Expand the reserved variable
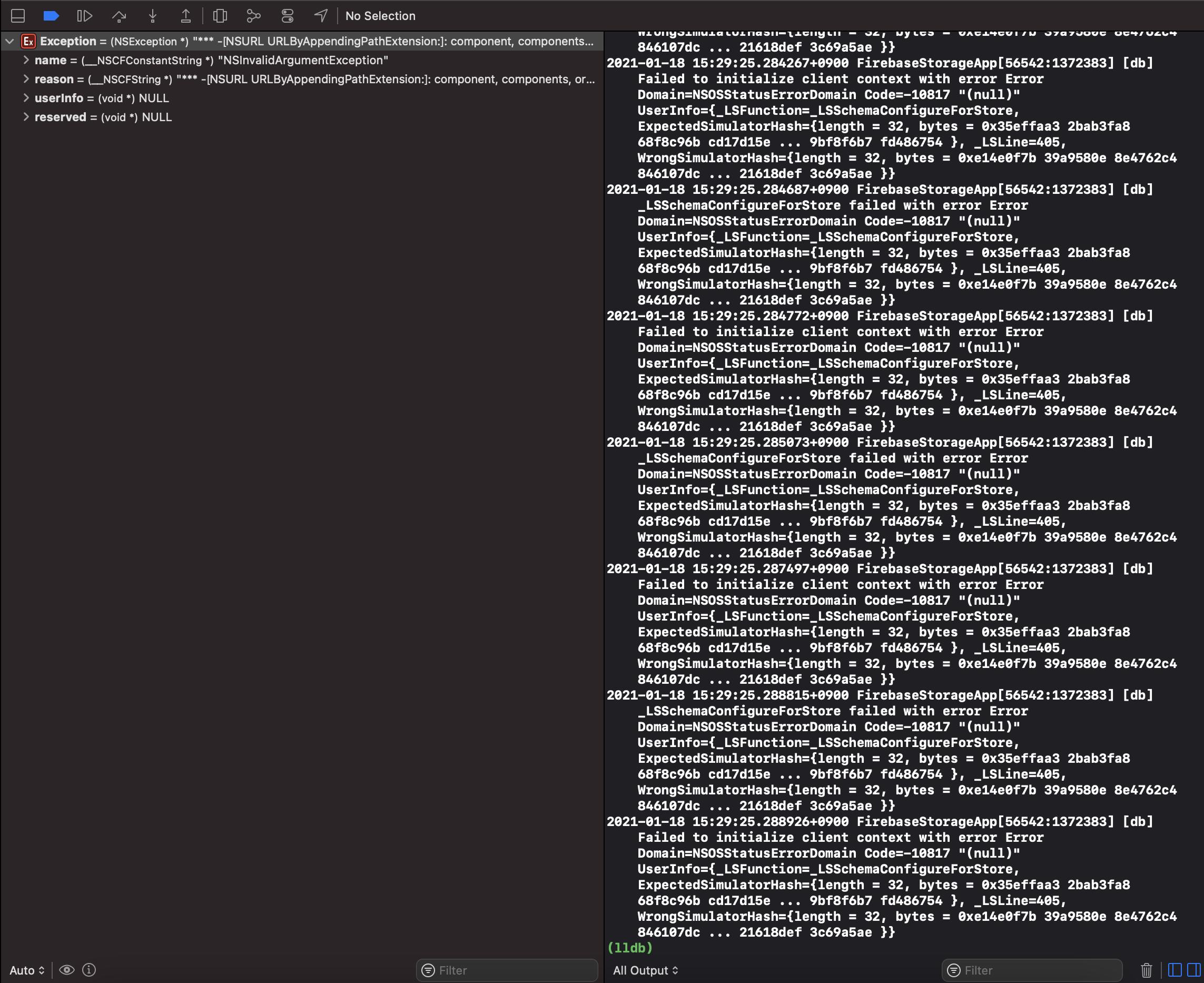This screenshot has width=1204, height=983. (26, 117)
